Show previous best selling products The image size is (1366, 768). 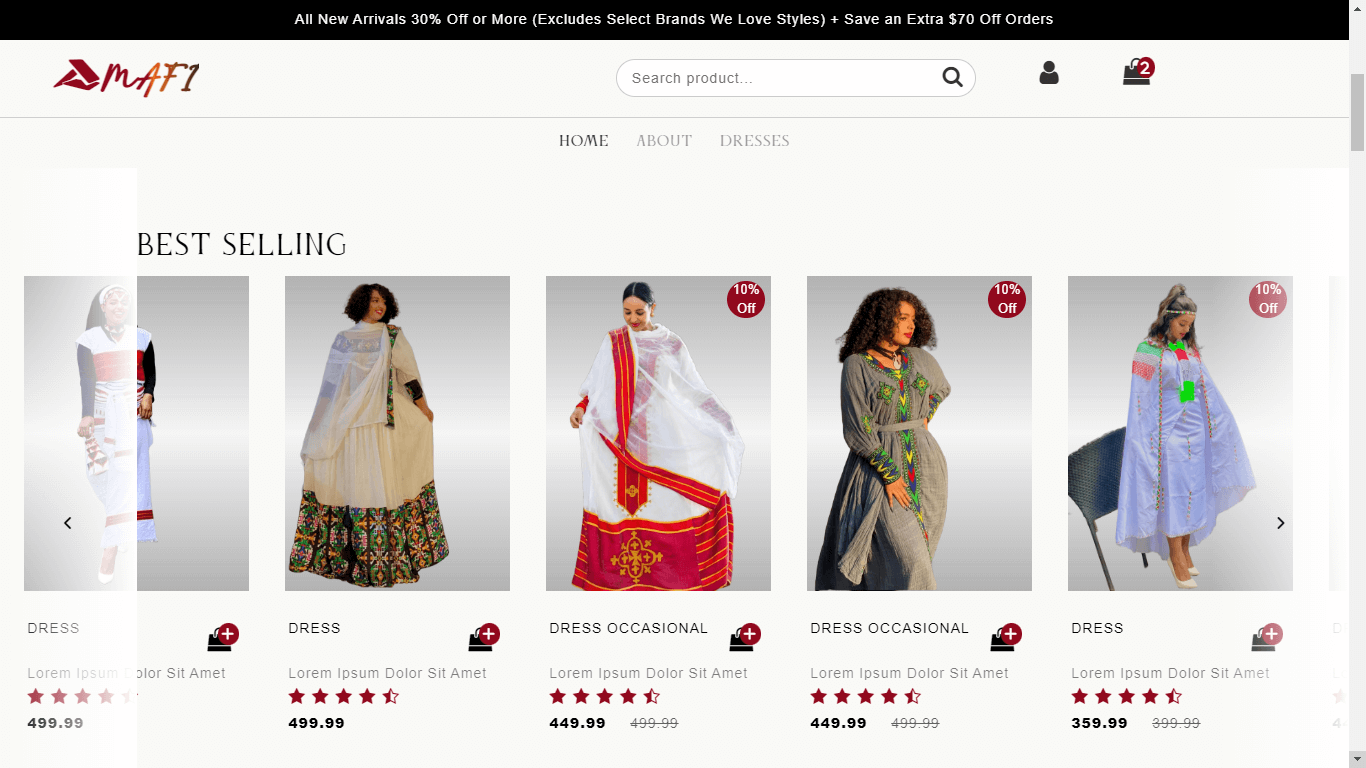(x=68, y=523)
